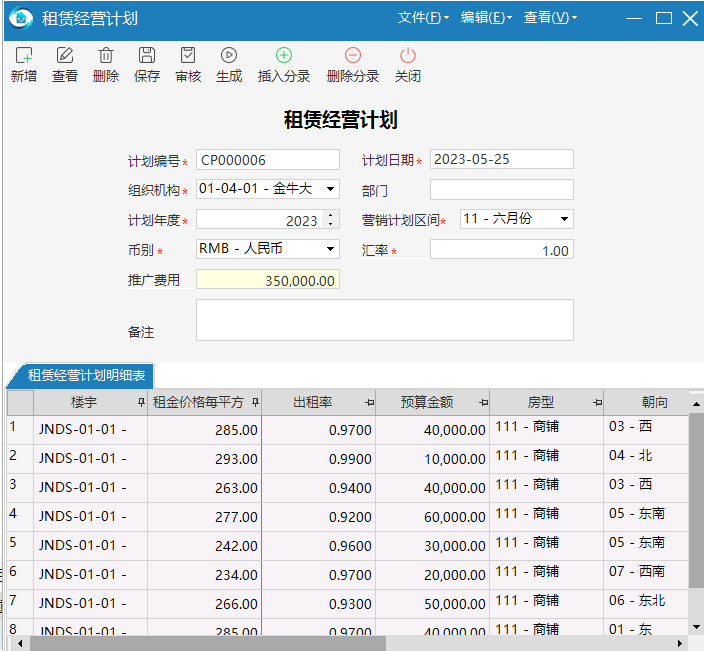Click rent price cell 285.00 in row 1
Viewport: 704px width, 651px height.
204,430
